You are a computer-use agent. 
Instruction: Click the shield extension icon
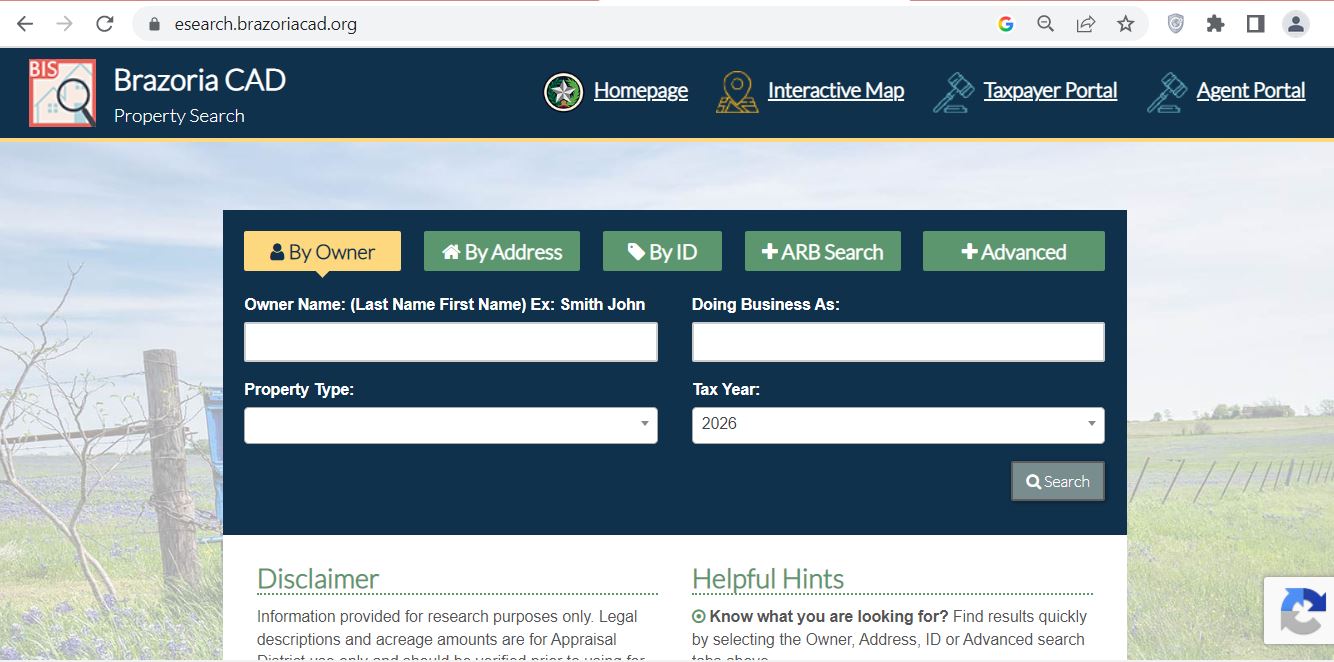point(1176,24)
